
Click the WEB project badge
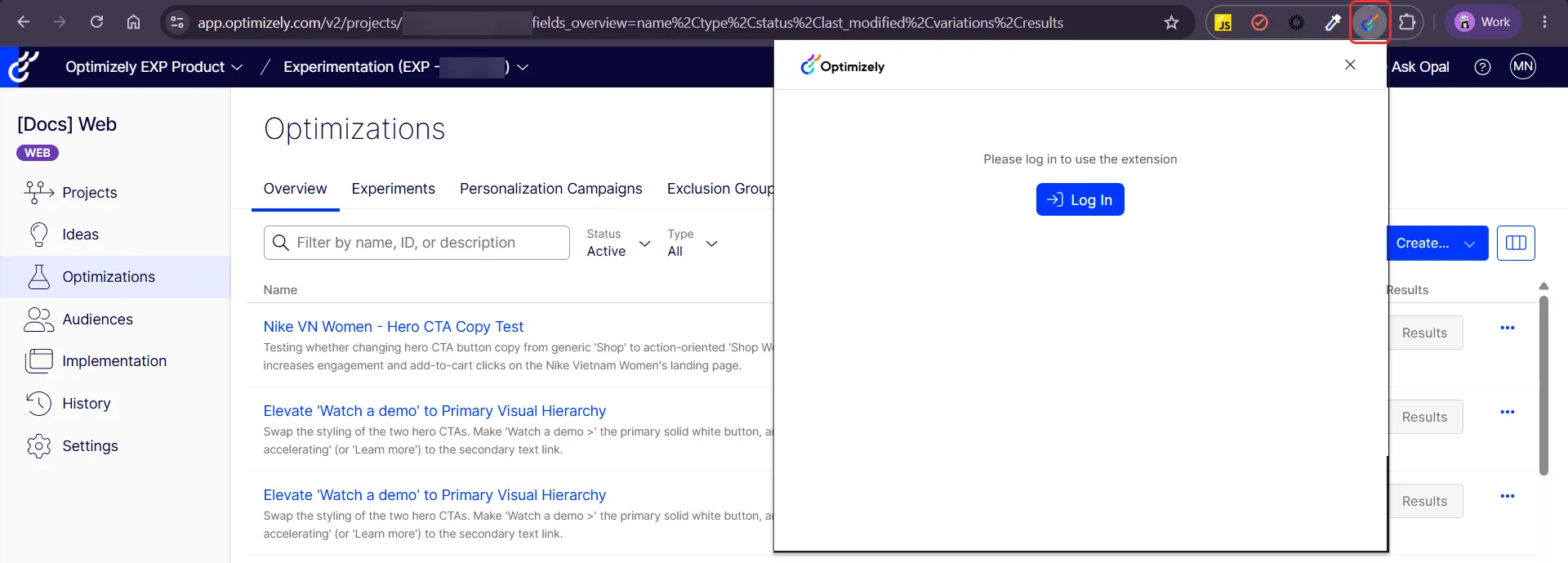pos(38,153)
